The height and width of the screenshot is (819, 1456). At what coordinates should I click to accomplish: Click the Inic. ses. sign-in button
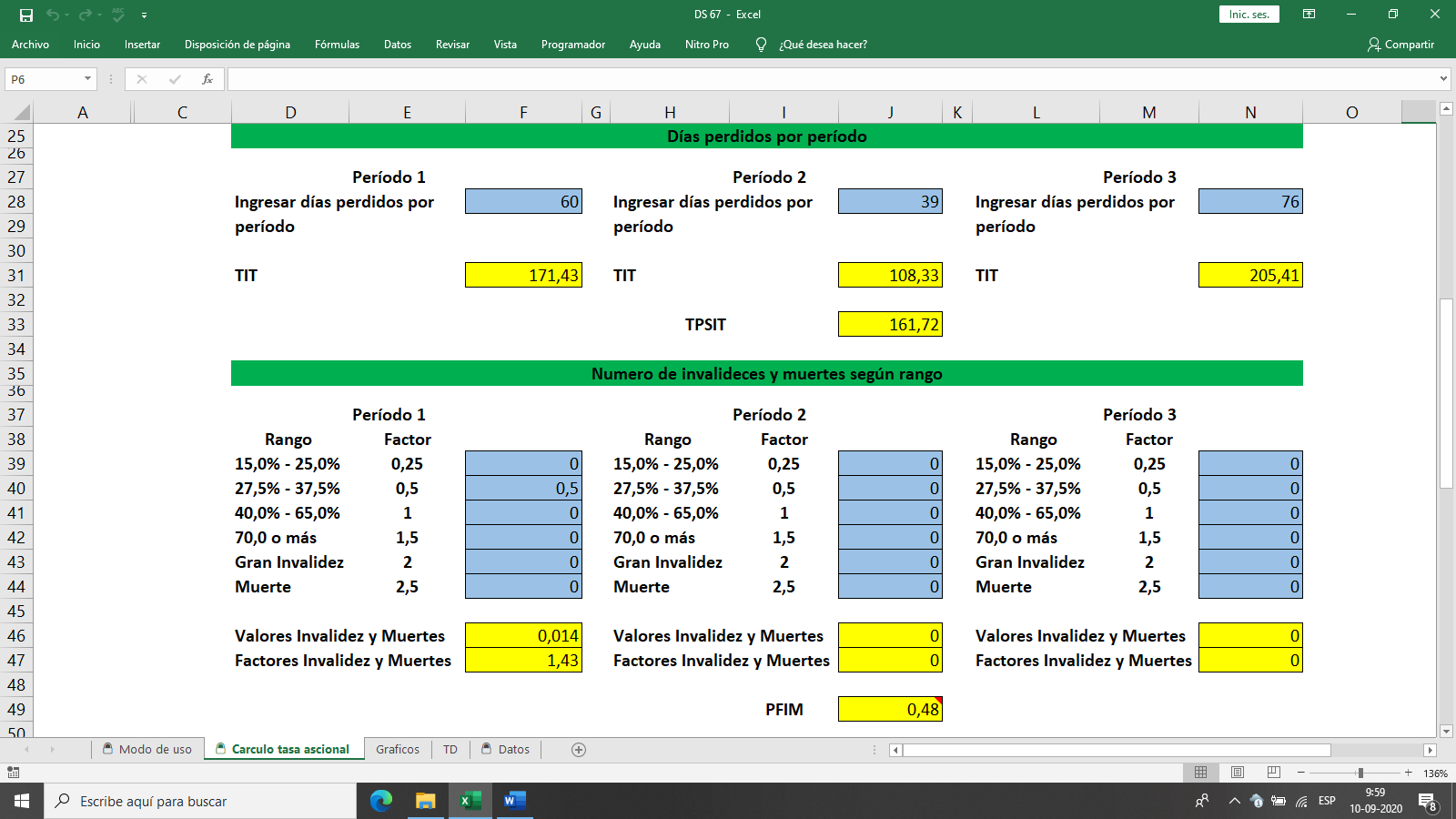[1249, 15]
